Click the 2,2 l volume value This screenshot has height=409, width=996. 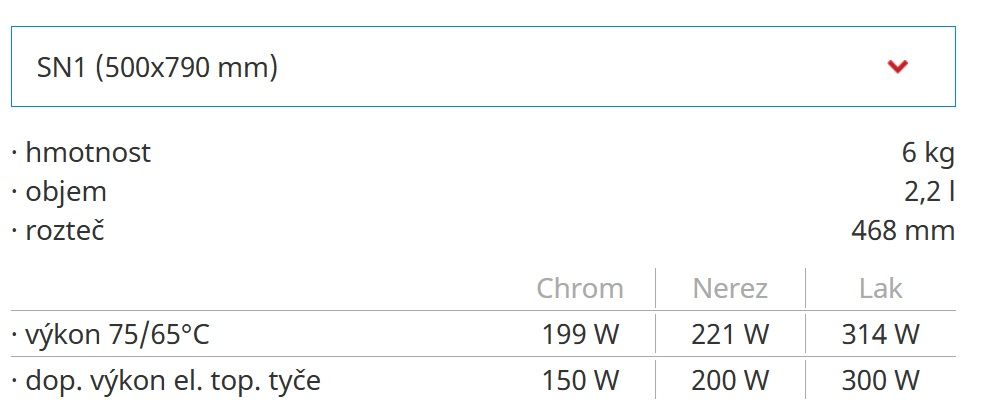click(x=929, y=192)
